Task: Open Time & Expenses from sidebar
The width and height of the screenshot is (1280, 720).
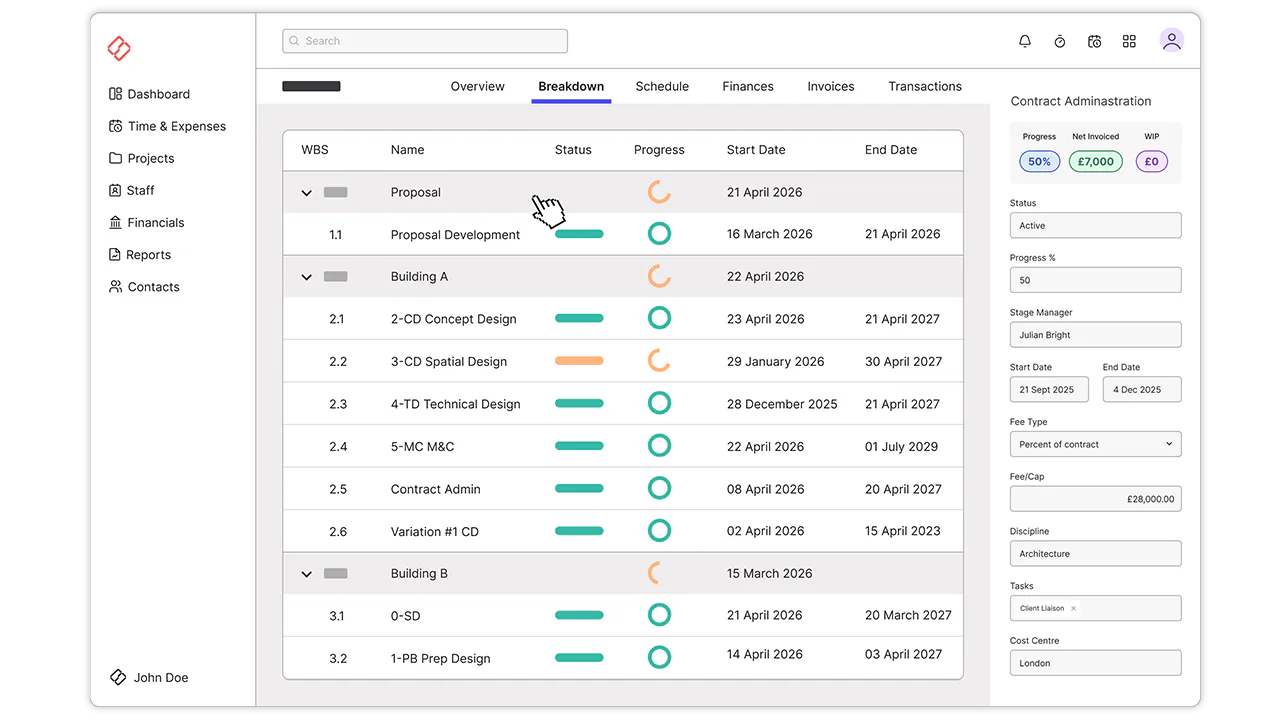Action: pos(167,126)
